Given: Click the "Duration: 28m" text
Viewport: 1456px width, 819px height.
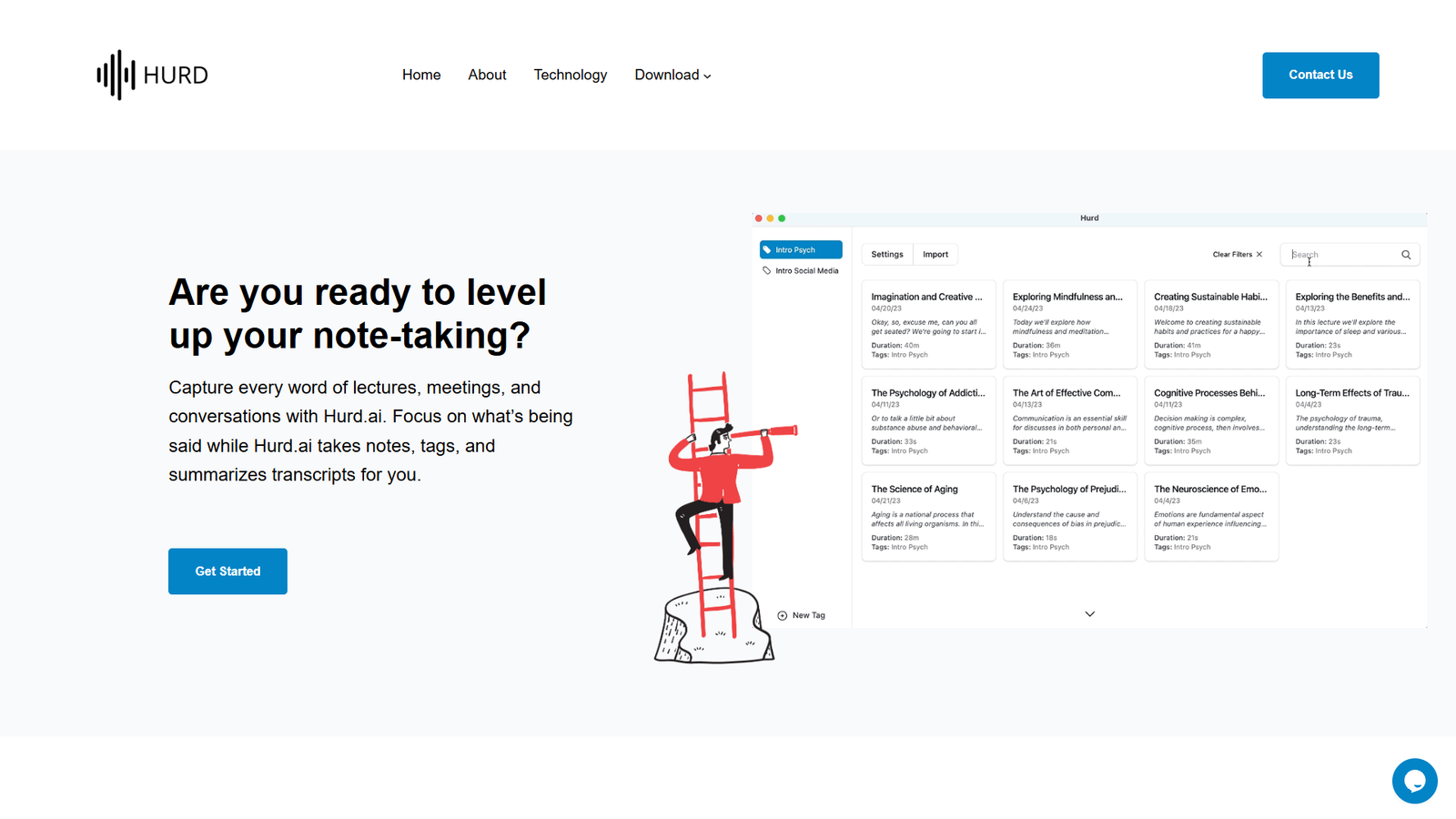Looking at the screenshot, I should [x=895, y=538].
